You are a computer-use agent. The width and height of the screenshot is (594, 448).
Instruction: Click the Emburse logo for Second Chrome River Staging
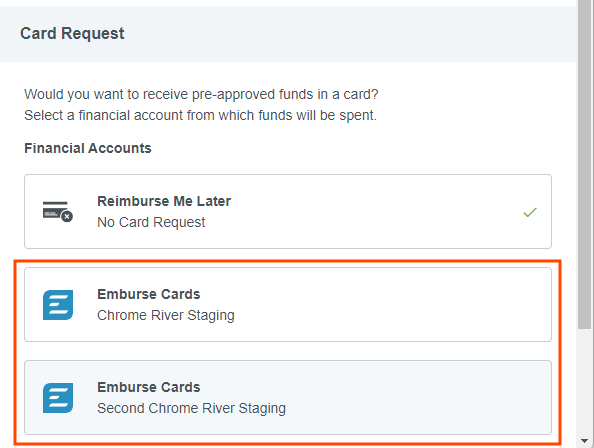[x=58, y=398]
